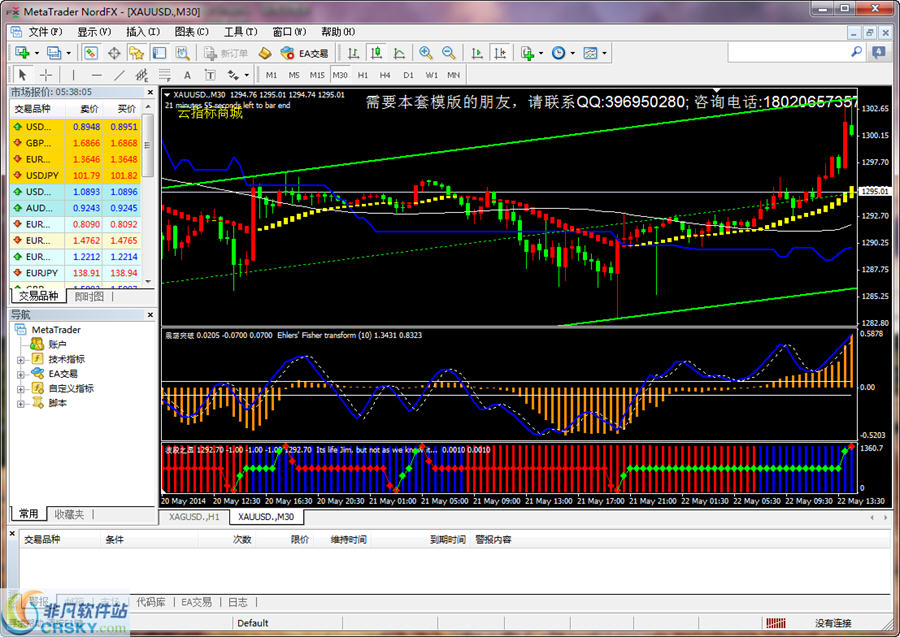Switch chart to candlesticks icon
Viewport: 900px width, 637px height.
pos(377,53)
